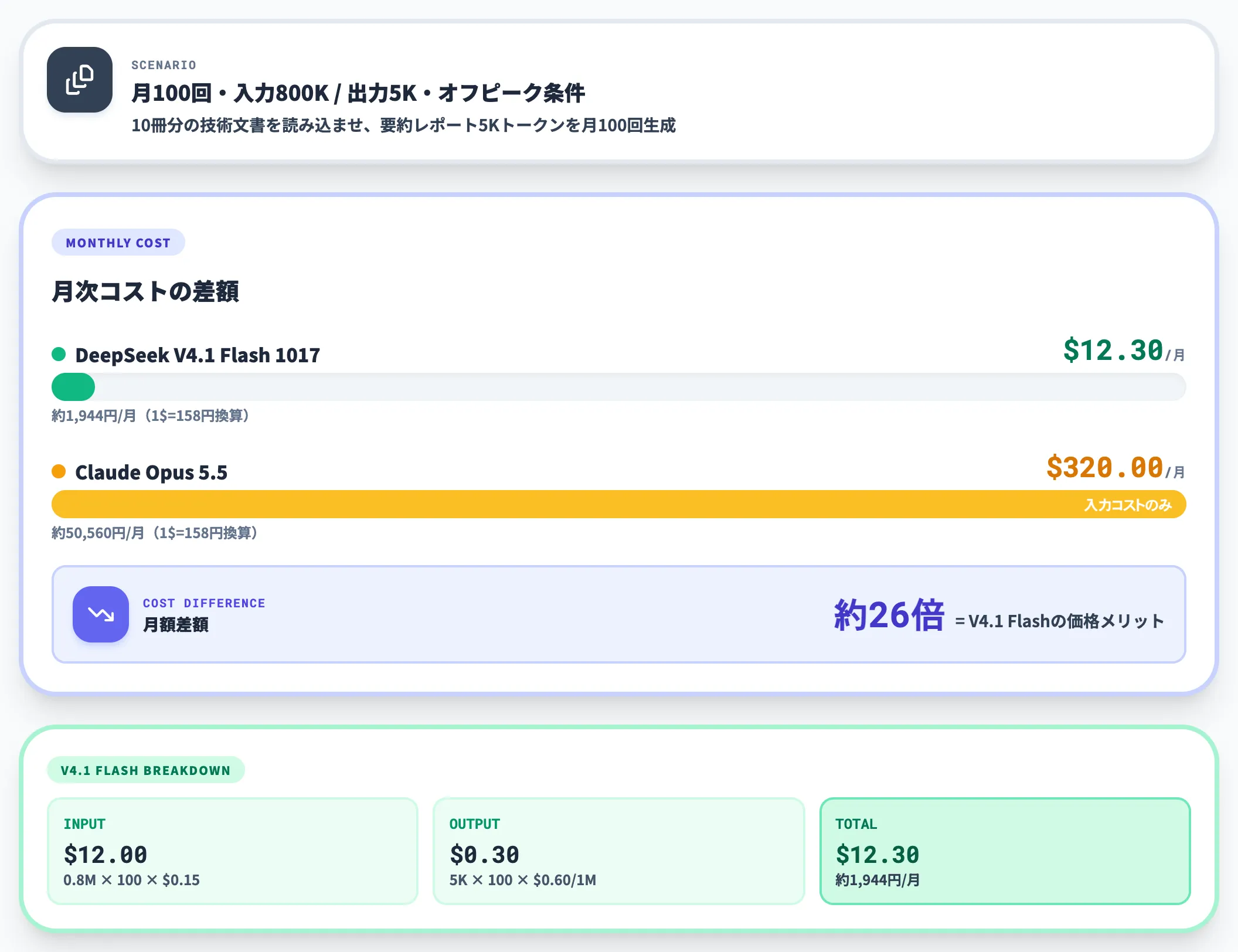Click the description starting 10冊分の技術文書
Screen dimensions: 1238x952
(x=403, y=125)
